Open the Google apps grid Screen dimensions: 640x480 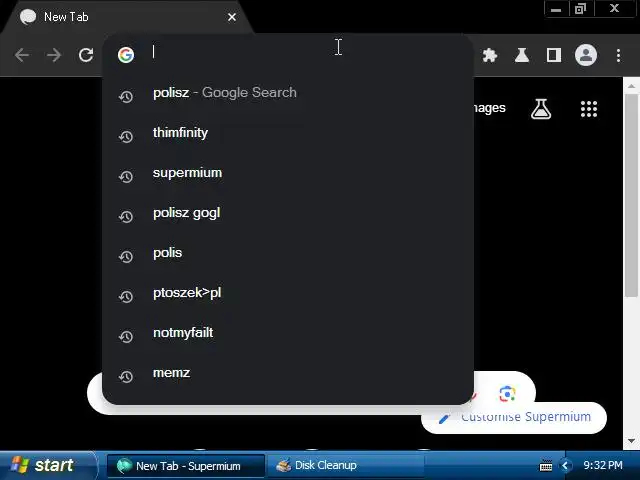pyautogui.click(x=589, y=109)
